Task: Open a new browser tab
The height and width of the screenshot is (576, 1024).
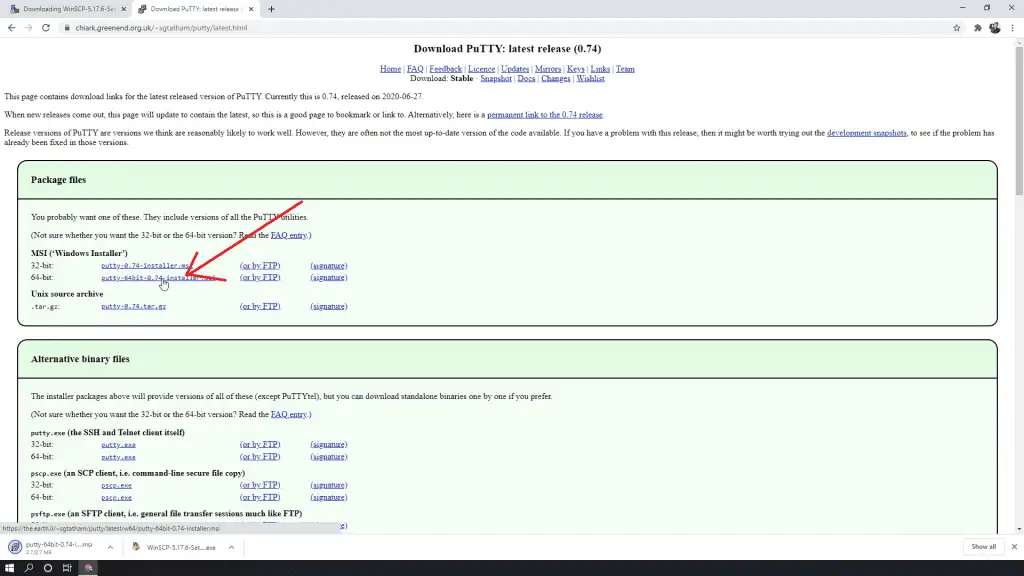Action: click(271, 9)
